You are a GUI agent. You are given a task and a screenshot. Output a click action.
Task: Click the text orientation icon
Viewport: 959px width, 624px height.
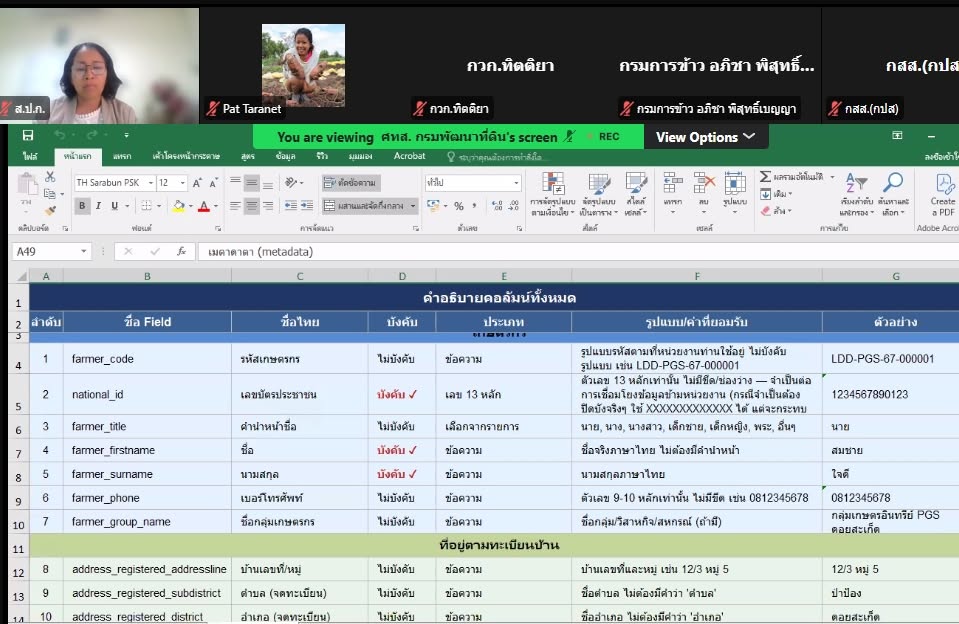tap(292, 182)
